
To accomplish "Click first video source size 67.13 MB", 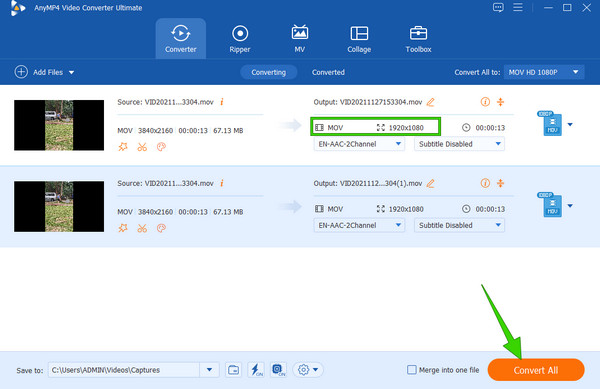I will tap(228, 130).
